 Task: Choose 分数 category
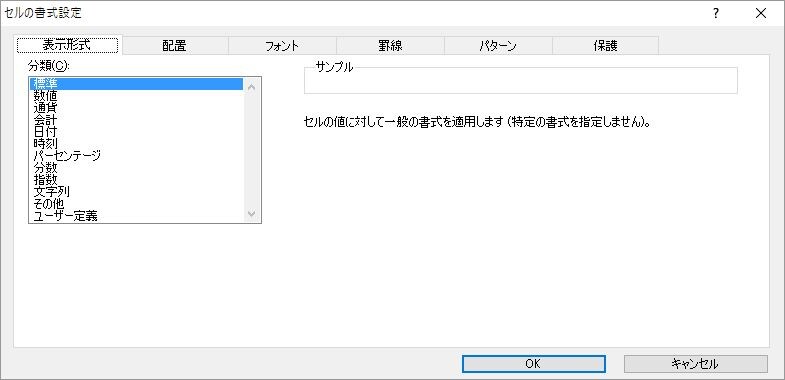coord(137,168)
